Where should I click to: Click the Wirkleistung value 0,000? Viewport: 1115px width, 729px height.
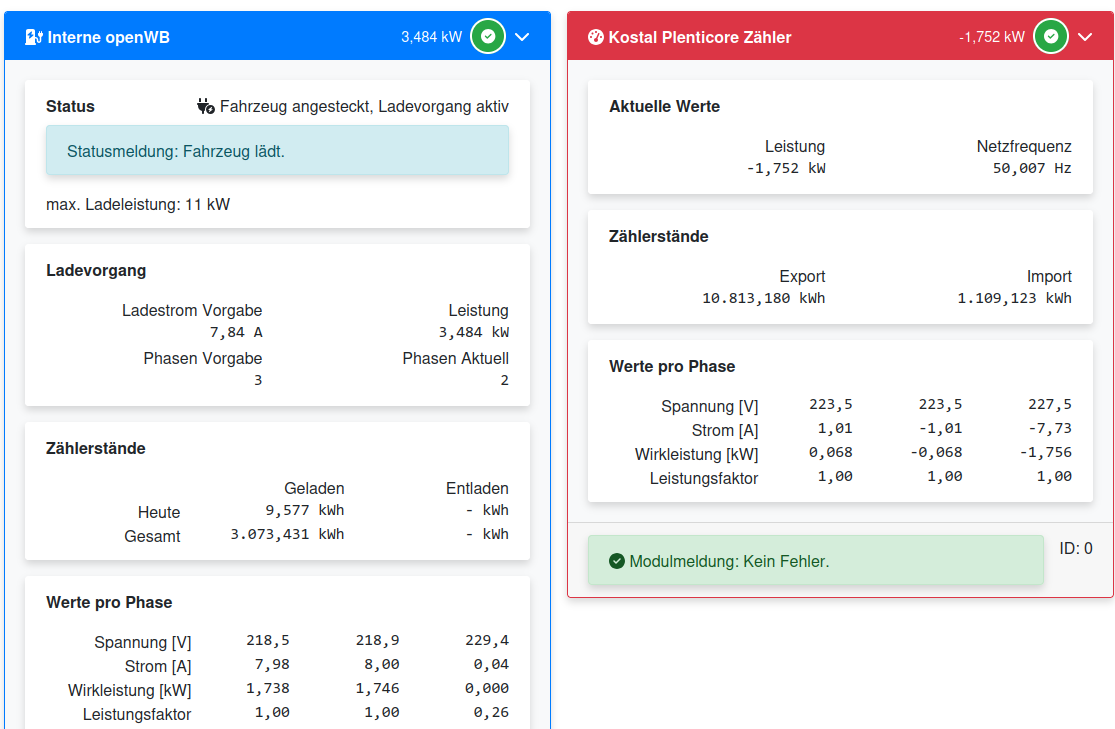pyautogui.click(x=487, y=688)
